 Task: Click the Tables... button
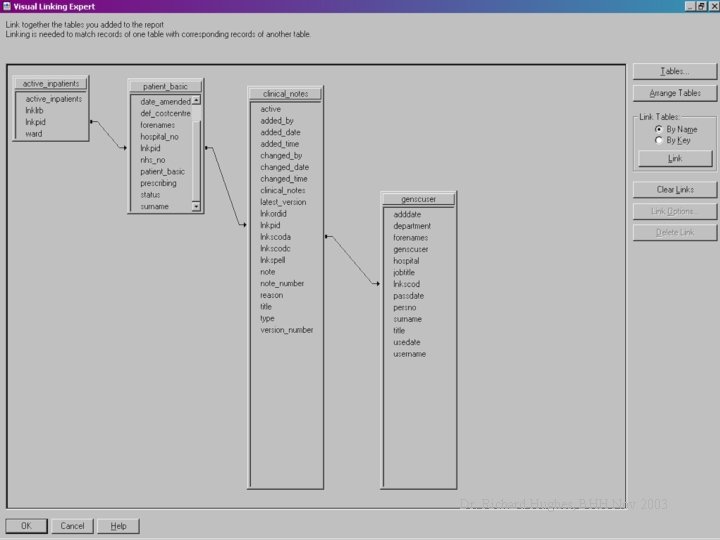675,71
